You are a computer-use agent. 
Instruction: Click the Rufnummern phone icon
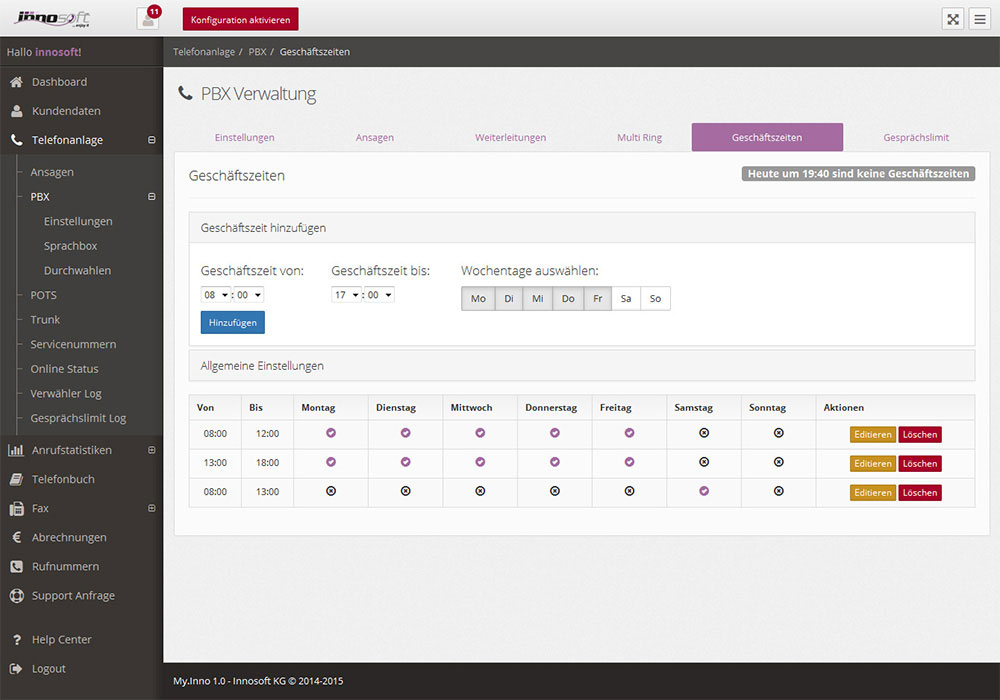17,567
